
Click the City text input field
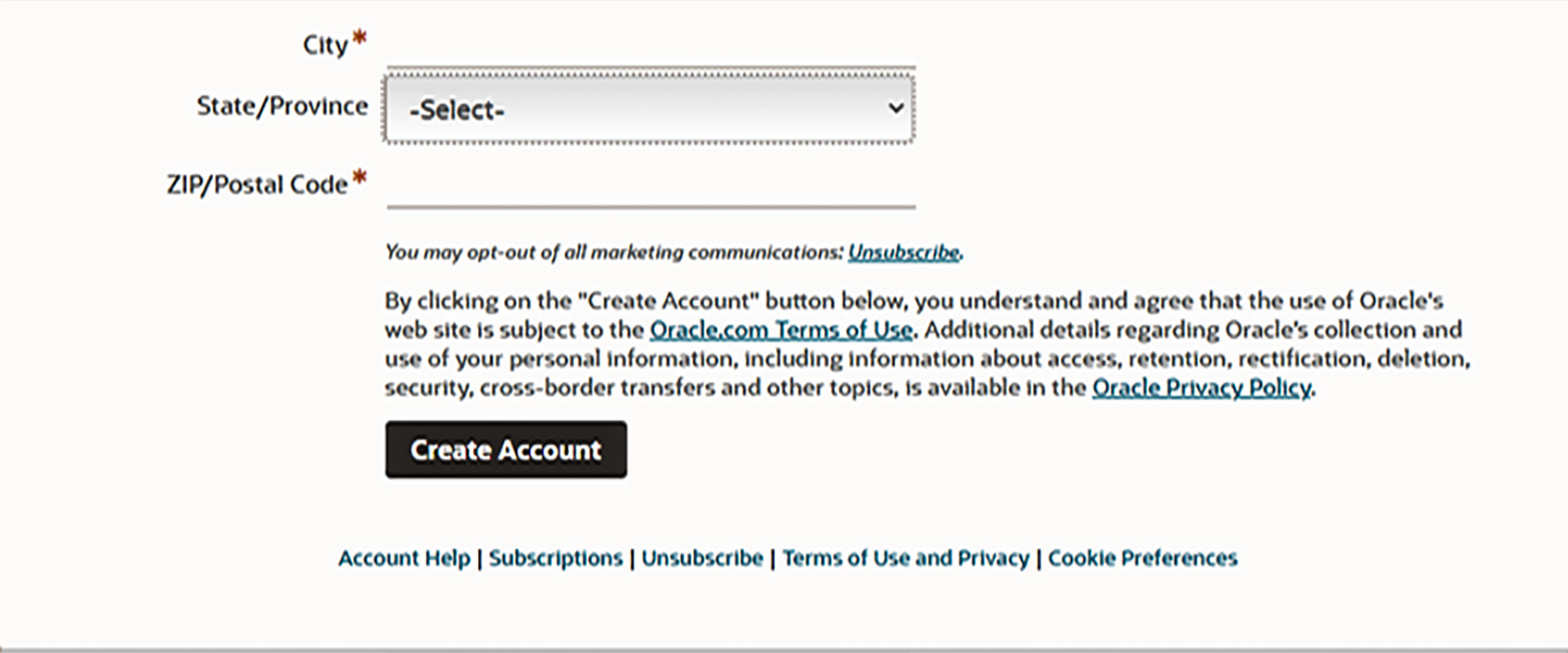pyautogui.click(x=650, y=49)
